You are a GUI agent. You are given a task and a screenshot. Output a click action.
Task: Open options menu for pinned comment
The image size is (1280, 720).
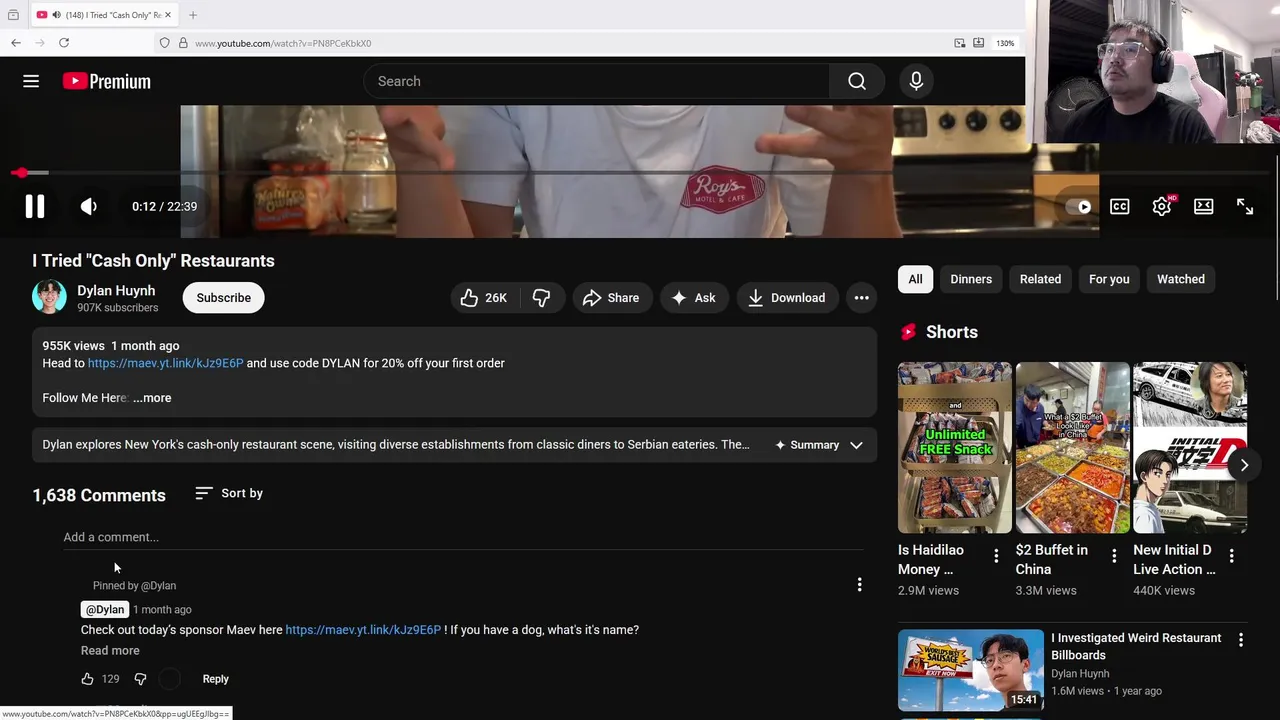(859, 584)
